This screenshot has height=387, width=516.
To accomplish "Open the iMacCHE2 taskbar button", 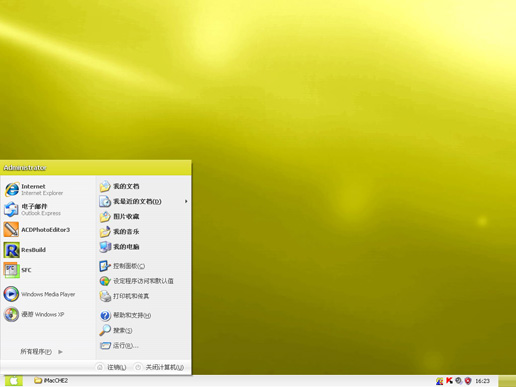I will click(51, 380).
